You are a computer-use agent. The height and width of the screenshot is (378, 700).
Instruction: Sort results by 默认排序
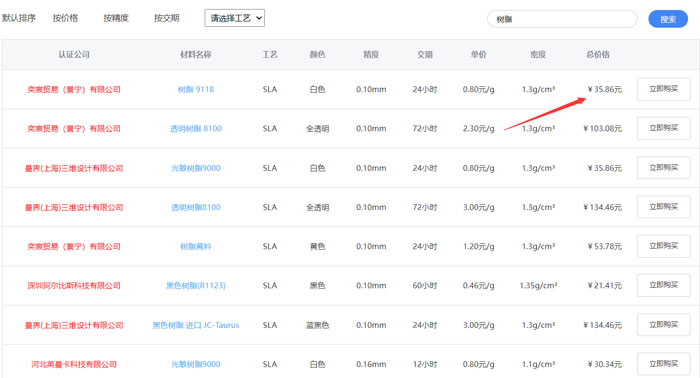click(x=19, y=18)
